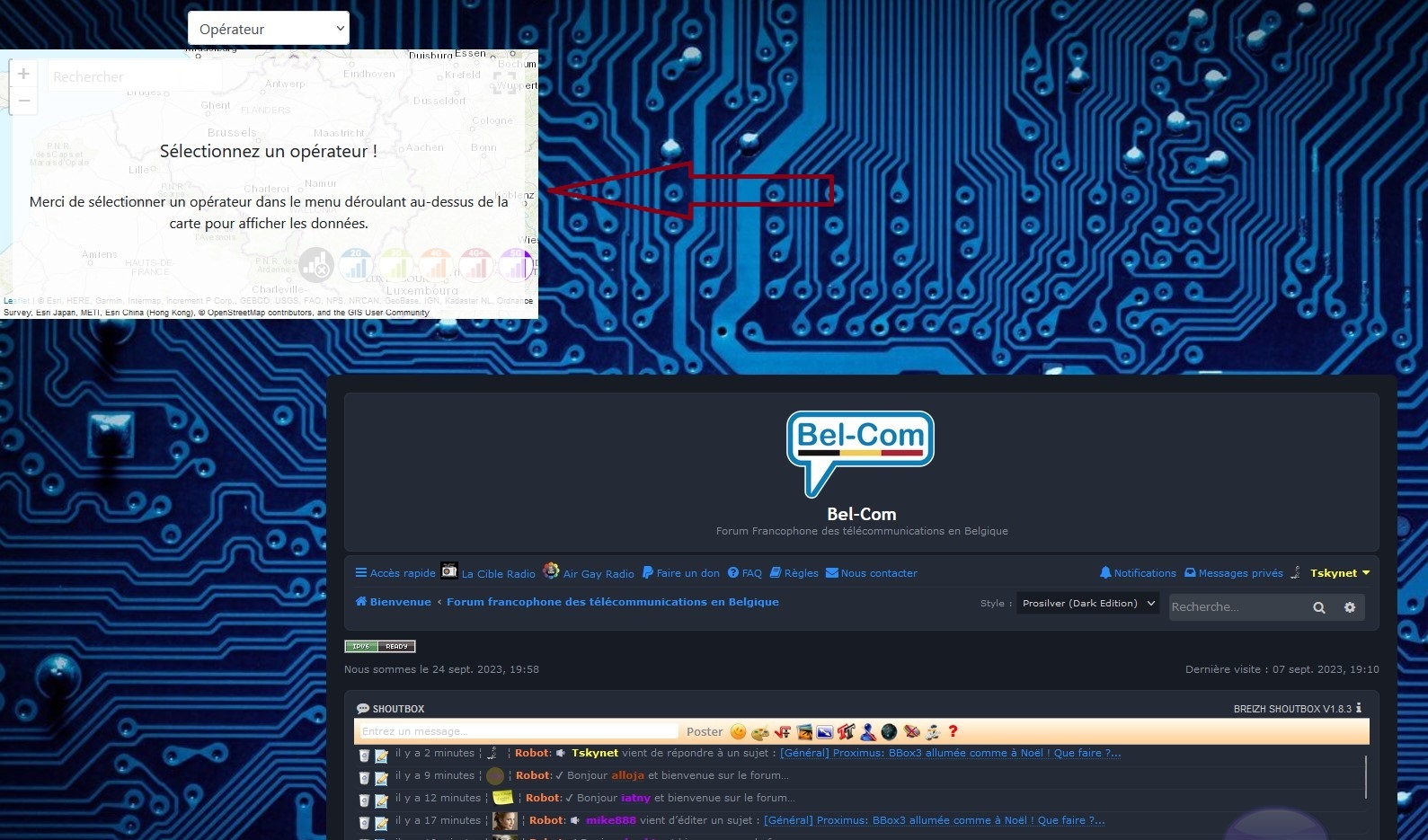
Task: Delete the shout from 9 minutes ago
Action: pyautogui.click(x=364, y=778)
